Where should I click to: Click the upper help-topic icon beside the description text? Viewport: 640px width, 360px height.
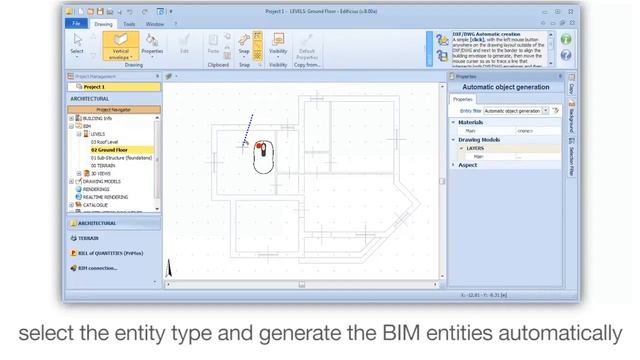tap(442, 40)
